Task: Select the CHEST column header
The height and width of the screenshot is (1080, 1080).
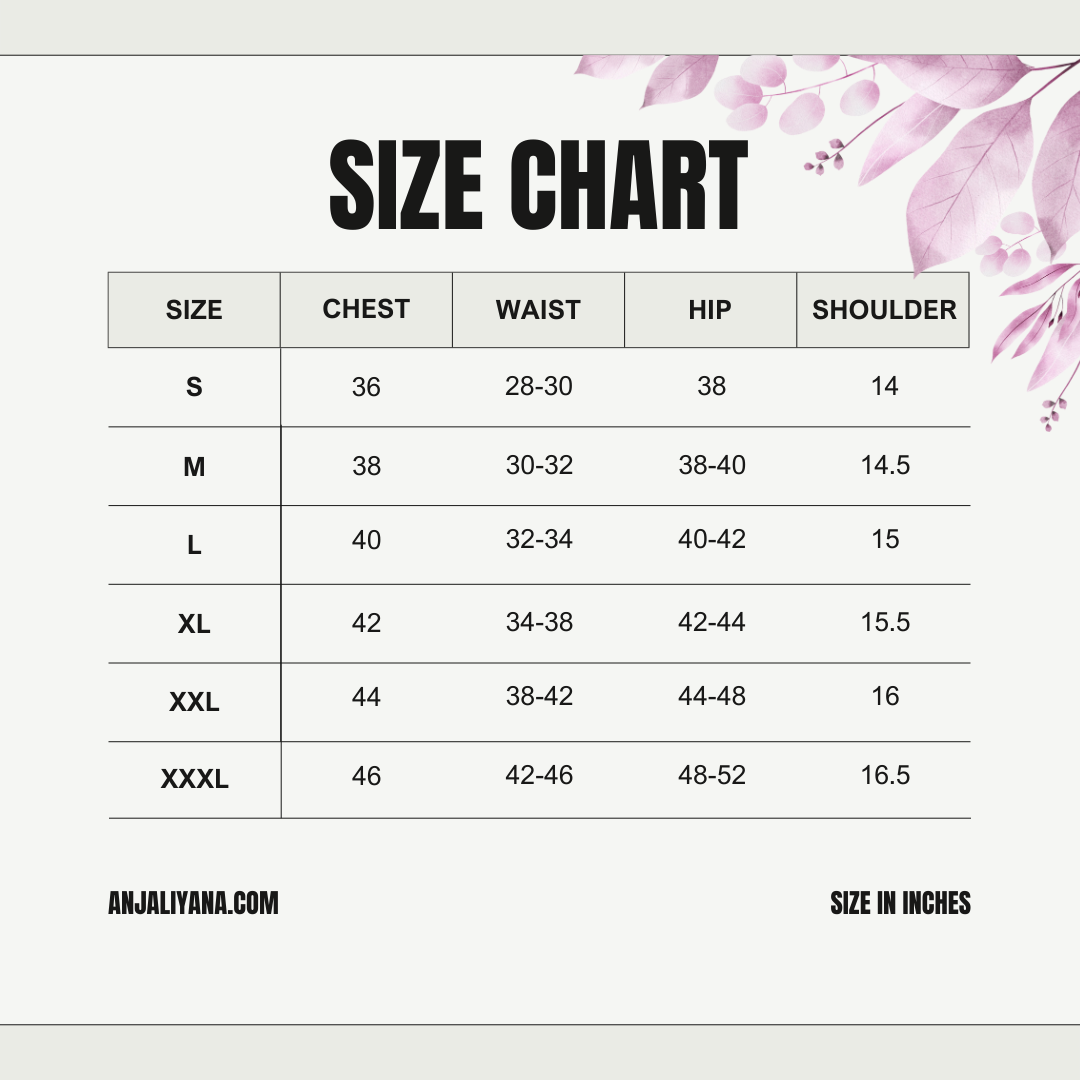Action: tap(366, 309)
